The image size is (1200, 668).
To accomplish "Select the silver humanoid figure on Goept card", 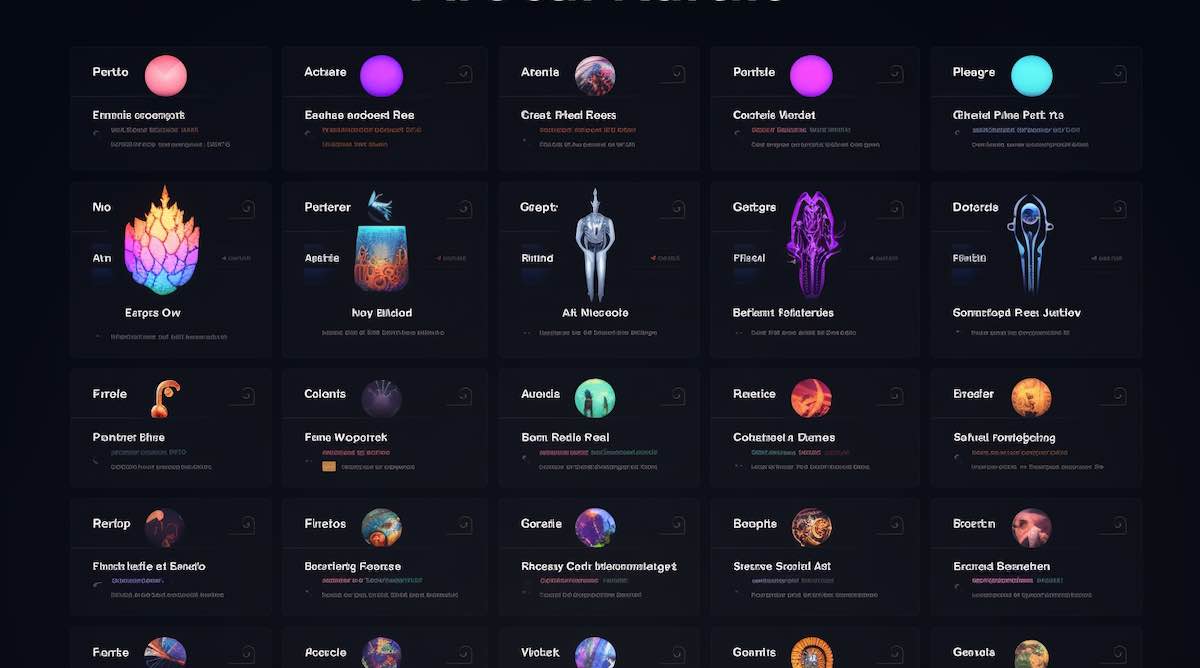I will (595, 245).
